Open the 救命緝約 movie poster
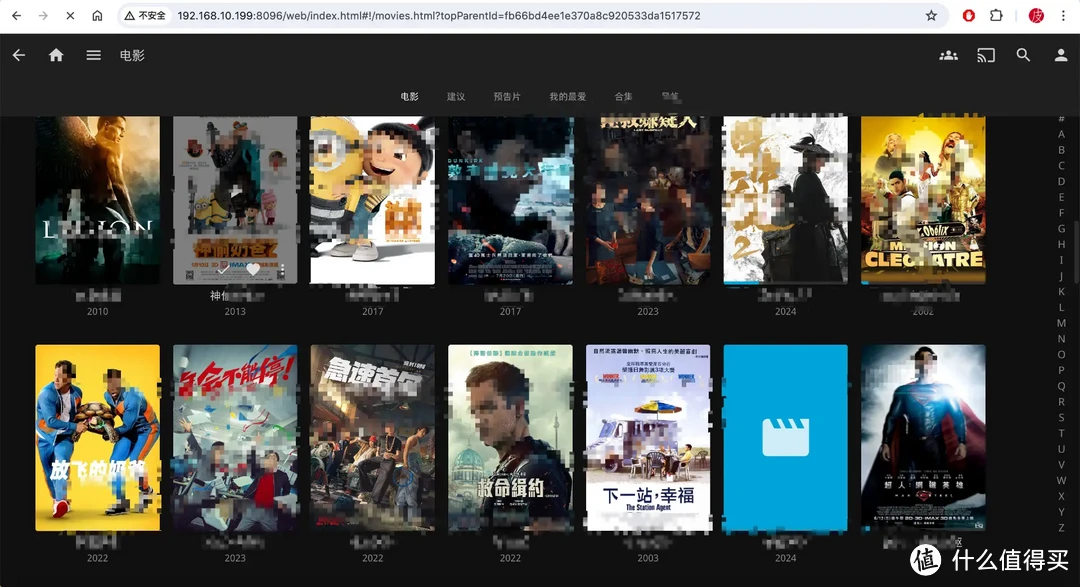Image resolution: width=1080 pixels, height=587 pixels. pos(510,437)
